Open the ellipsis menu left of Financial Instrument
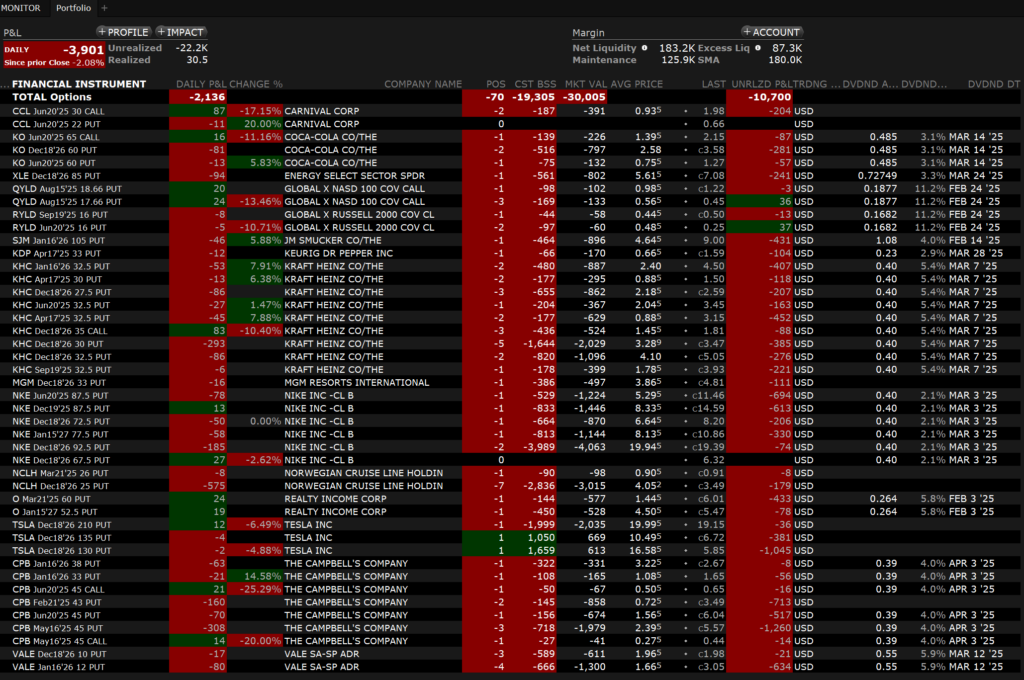The height and width of the screenshot is (680, 1024). click(5, 84)
